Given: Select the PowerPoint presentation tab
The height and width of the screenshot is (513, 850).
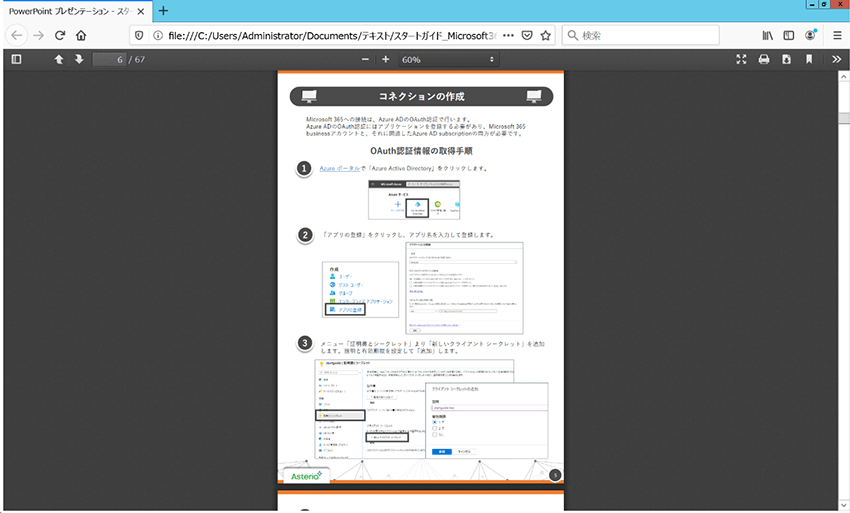Looking at the screenshot, I should (78, 11).
